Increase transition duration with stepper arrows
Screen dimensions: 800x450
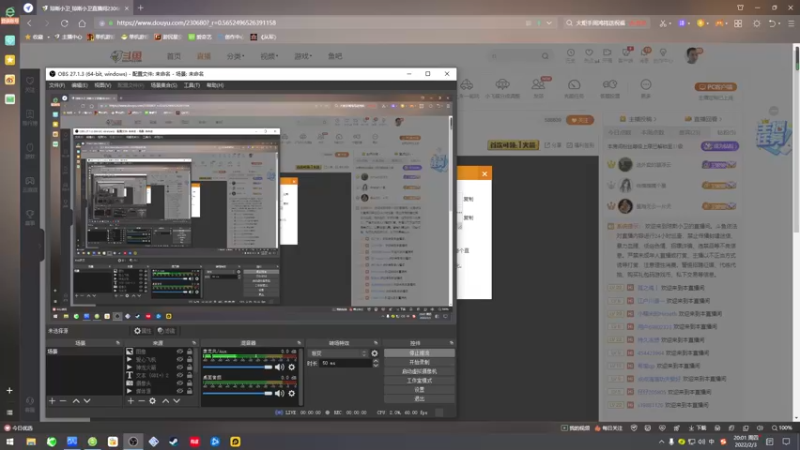click(x=376, y=361)
